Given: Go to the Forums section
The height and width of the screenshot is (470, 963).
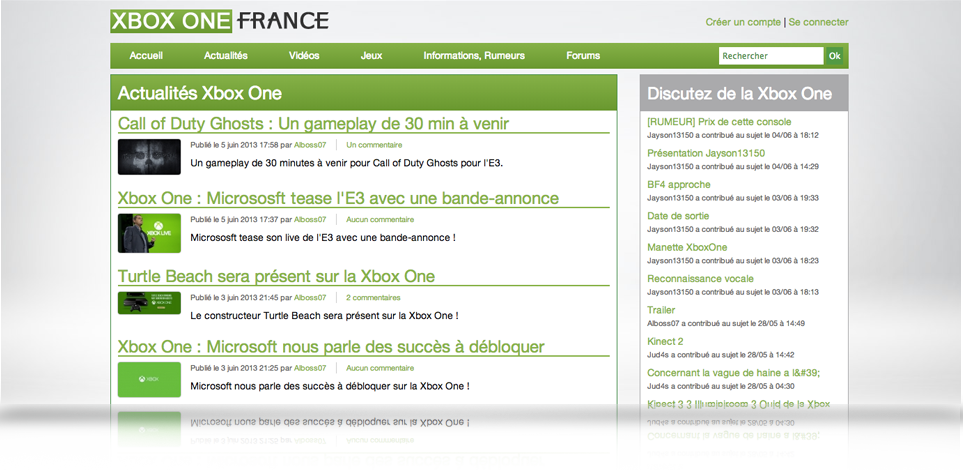Looking at the screenshot, I should click(583, 55).
